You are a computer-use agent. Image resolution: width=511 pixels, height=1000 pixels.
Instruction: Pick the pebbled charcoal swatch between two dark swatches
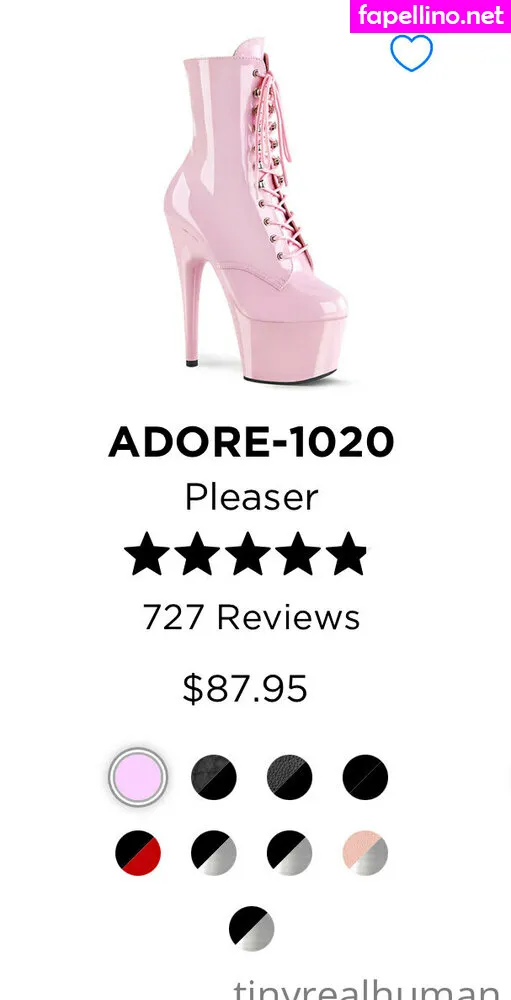(x=290, y=777)
